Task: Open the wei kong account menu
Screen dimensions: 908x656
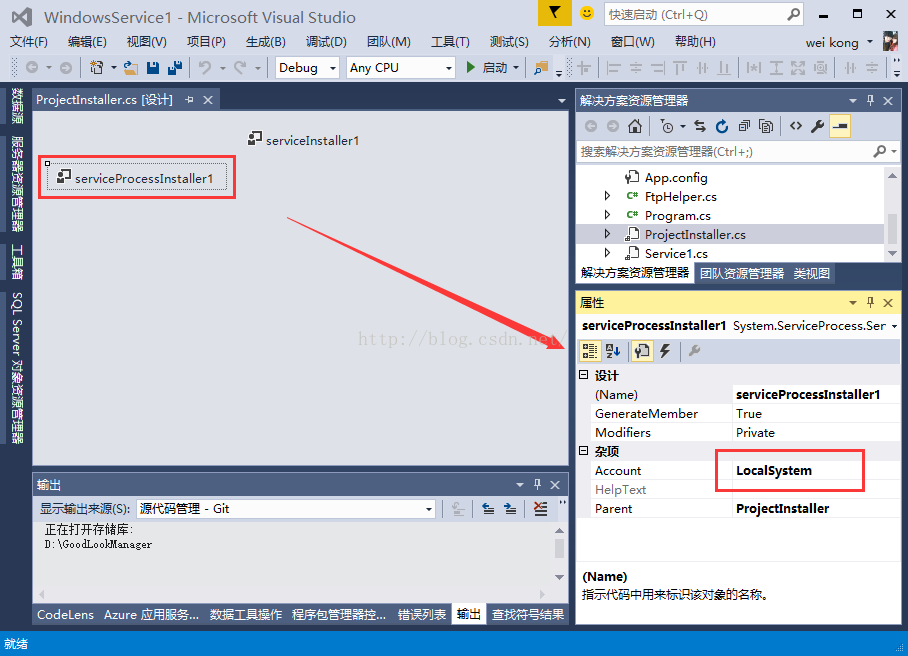Action: (838, 42)
